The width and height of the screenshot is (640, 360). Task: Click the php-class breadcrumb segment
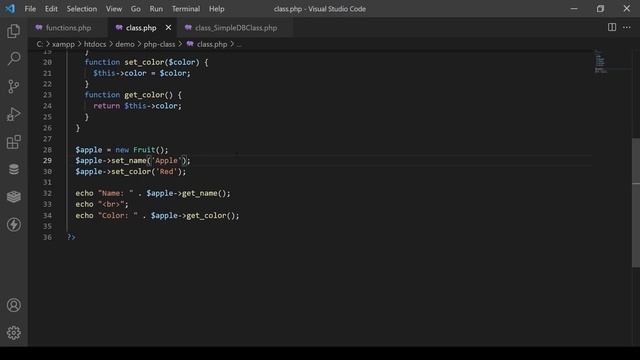(159, 44)
